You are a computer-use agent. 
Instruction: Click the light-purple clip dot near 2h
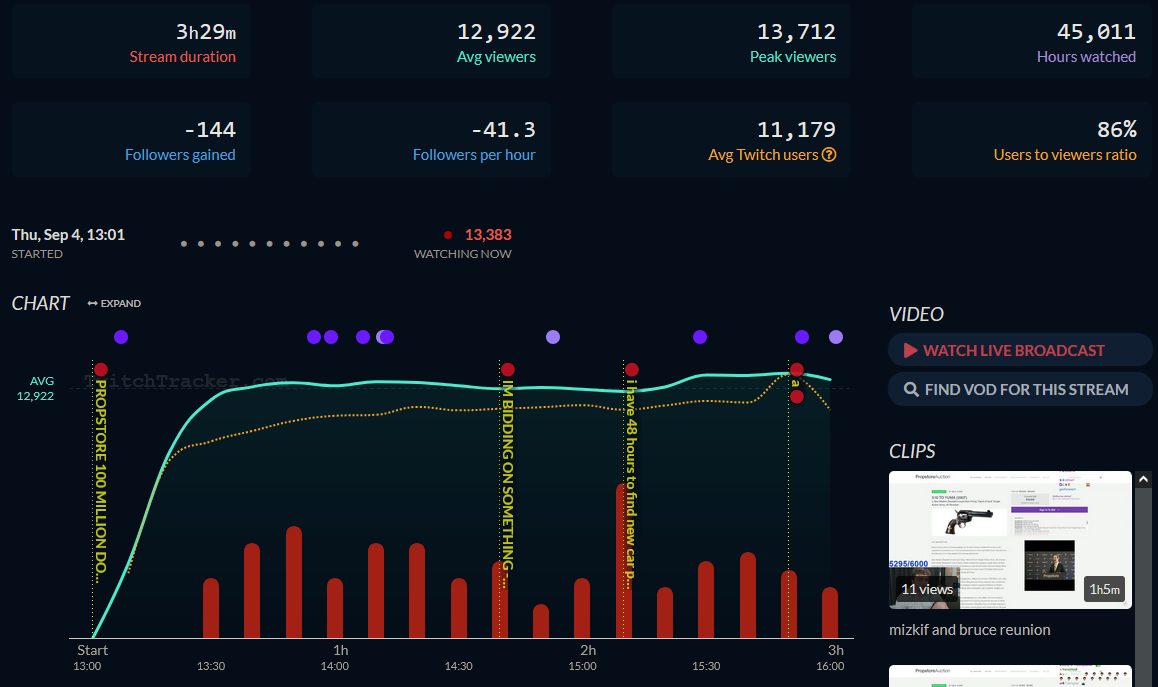(552, 337)
